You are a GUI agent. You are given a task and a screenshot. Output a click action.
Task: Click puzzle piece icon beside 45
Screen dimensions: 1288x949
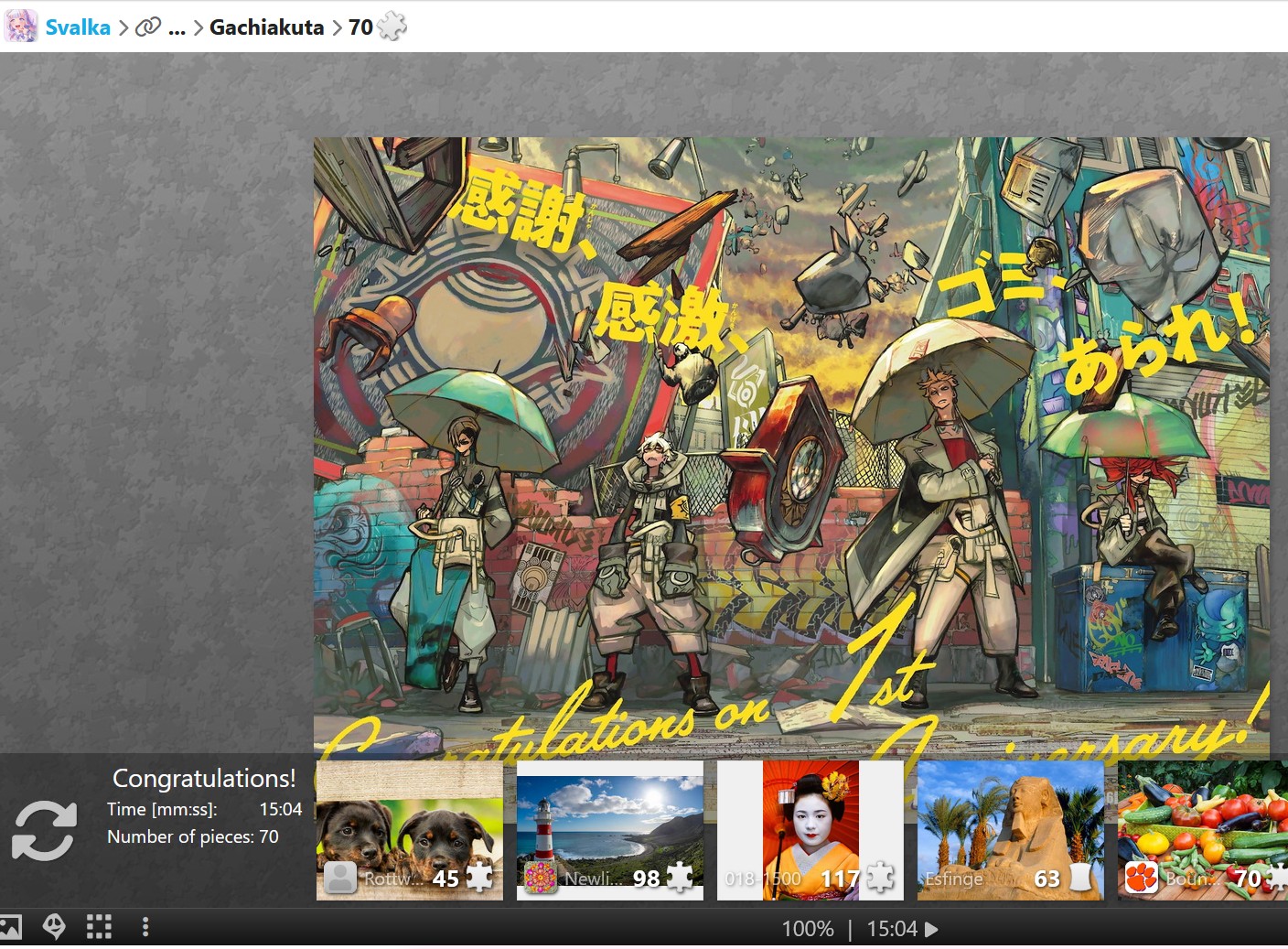(480, 877)
